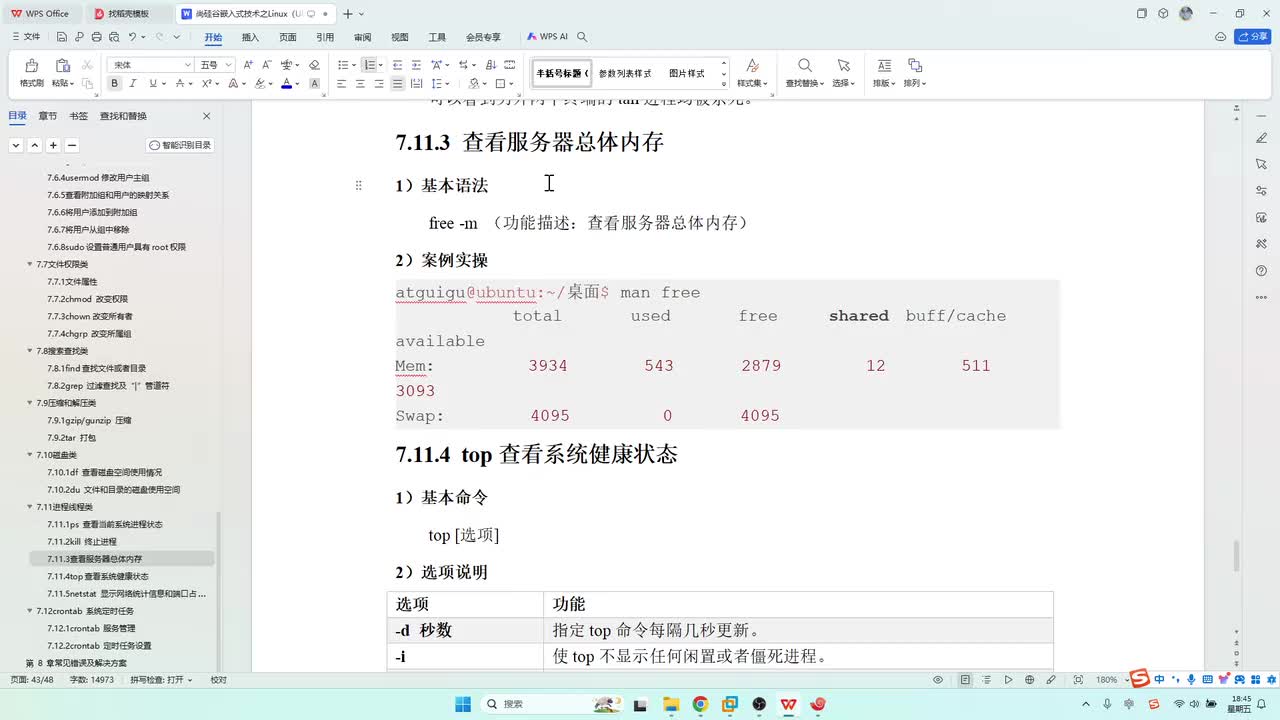
Task: Click the Cut scissors icon
Action: (x=87, y=65)
